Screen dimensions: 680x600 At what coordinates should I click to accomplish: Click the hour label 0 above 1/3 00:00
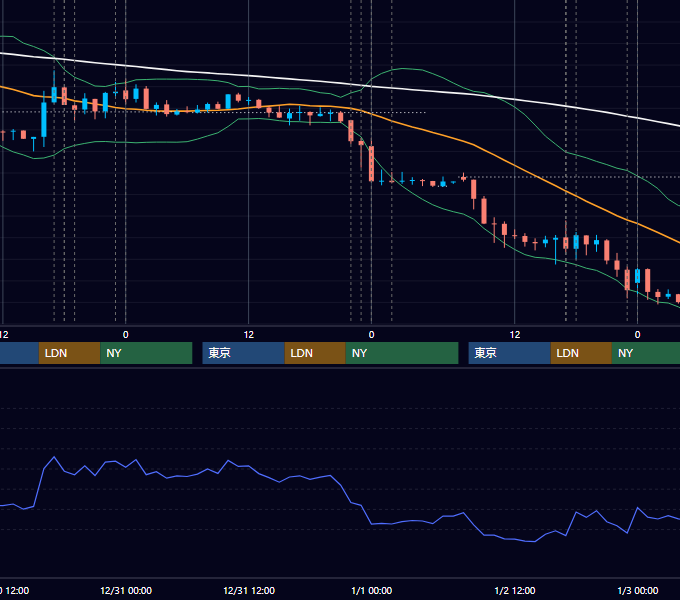(638, 334)
